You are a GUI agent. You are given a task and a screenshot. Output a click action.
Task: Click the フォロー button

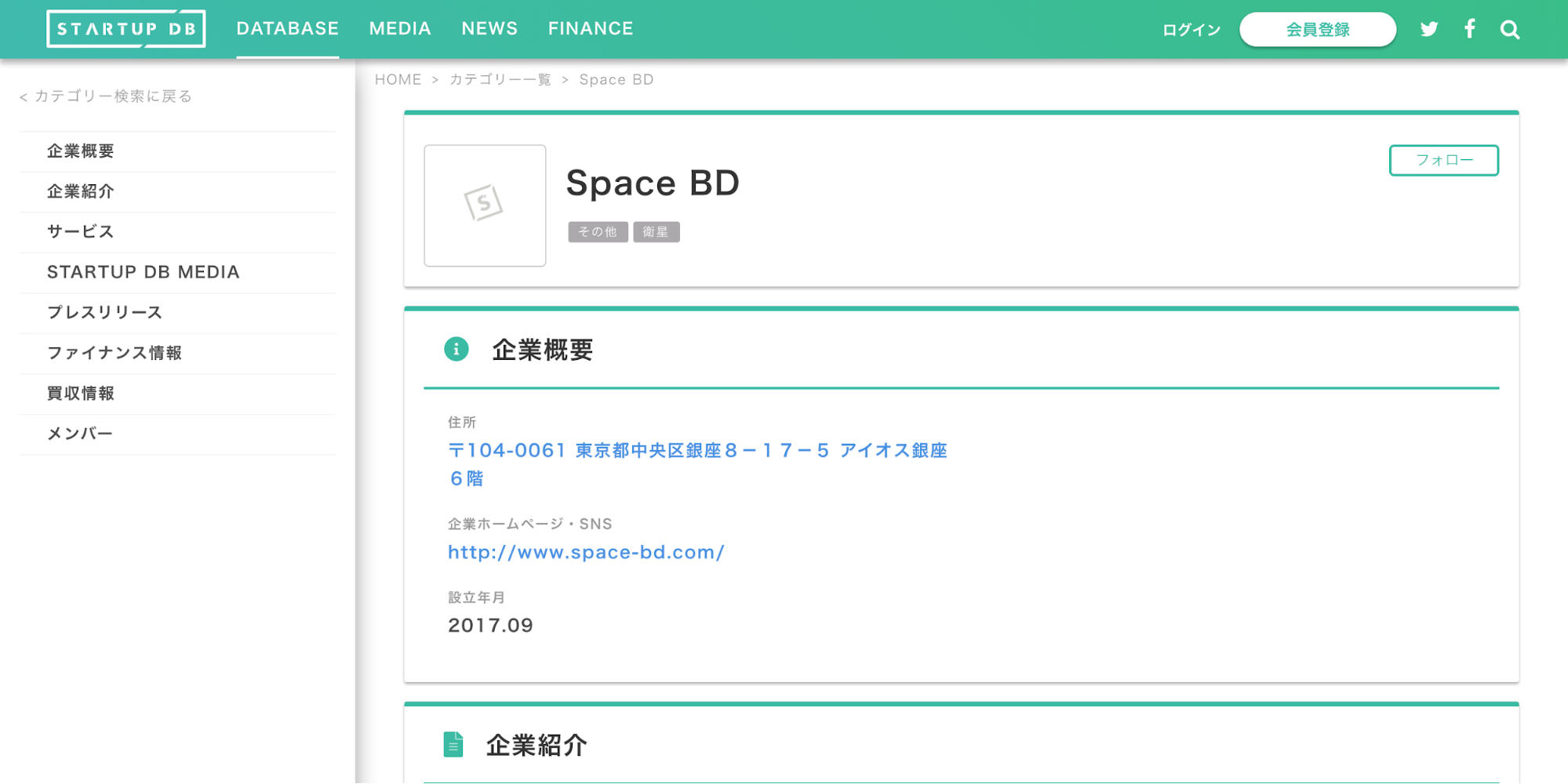click(x=1444, y=160)
